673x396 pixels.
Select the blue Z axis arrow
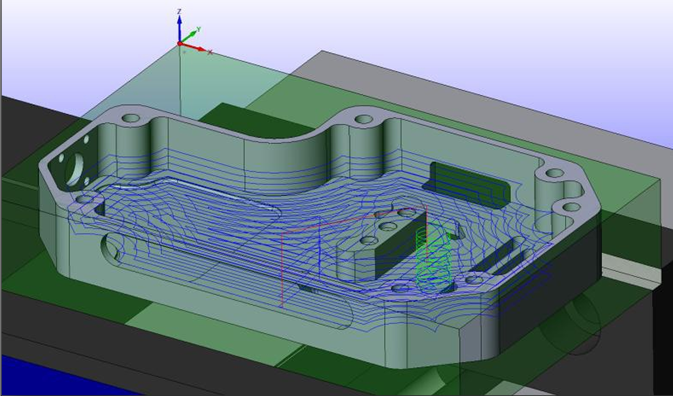[179, 28]
